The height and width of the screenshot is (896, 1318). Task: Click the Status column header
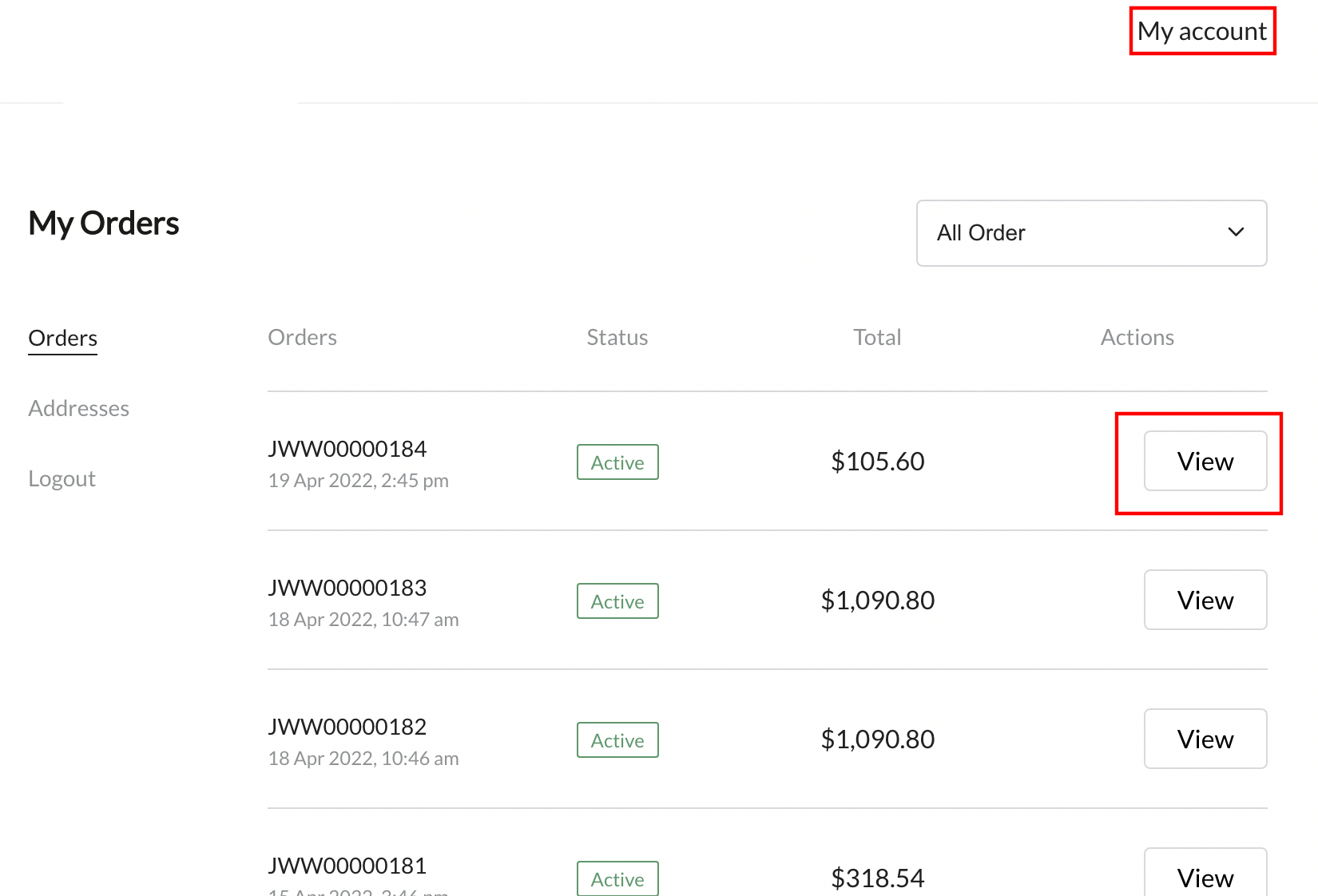point(617,337)
